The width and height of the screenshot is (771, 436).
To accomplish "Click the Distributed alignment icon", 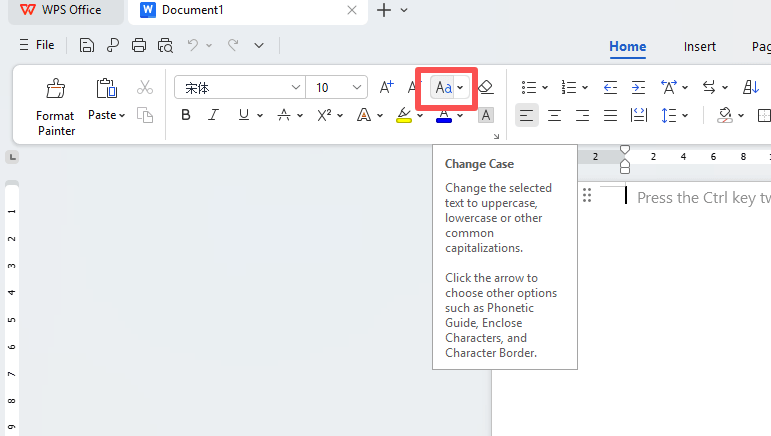I will [638, 116].
